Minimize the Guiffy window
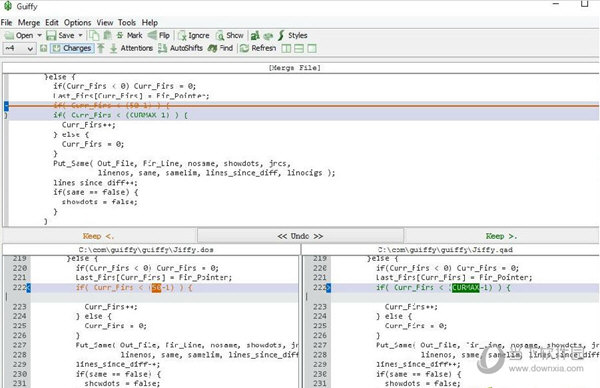The height and width of the screenshot is (388, 600). pos(556,4)
